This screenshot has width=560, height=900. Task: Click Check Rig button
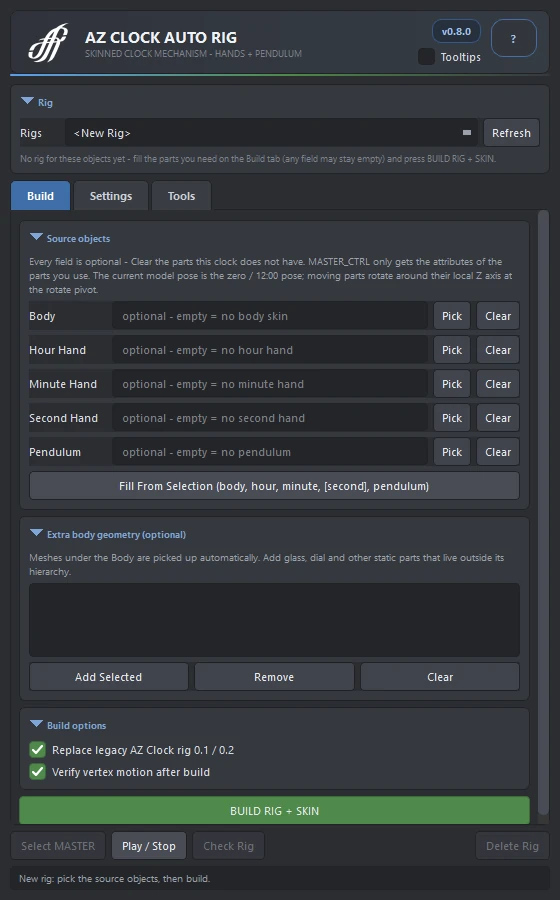228,845
